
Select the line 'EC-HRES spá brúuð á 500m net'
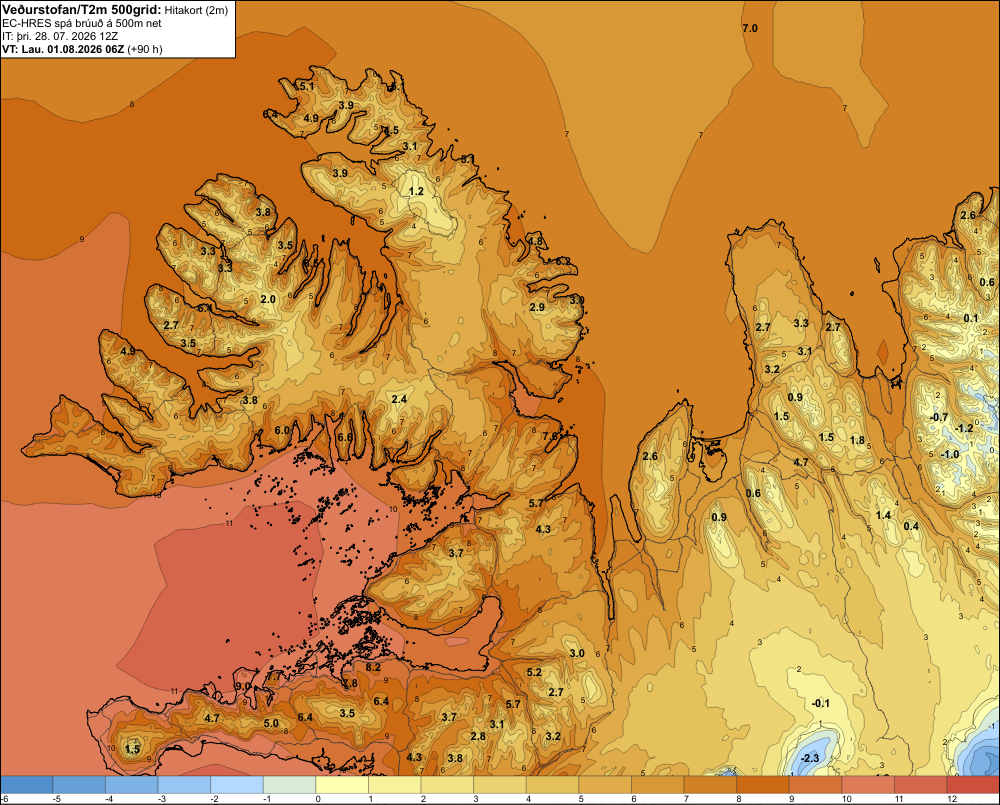(82, 24)
